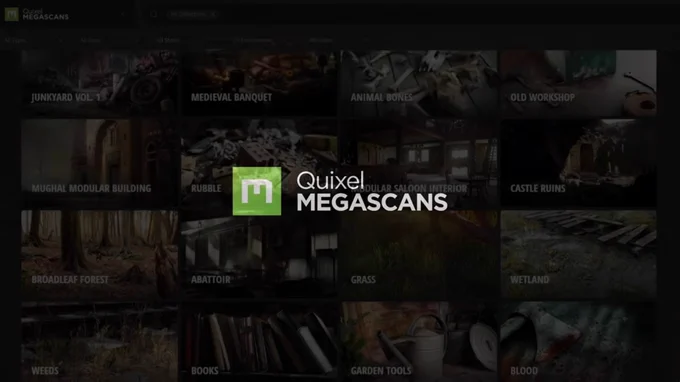The height and width of the screenshot is (382, 680).
Task: Choose the Castle Ruins collection
Action: pos(578,163)
